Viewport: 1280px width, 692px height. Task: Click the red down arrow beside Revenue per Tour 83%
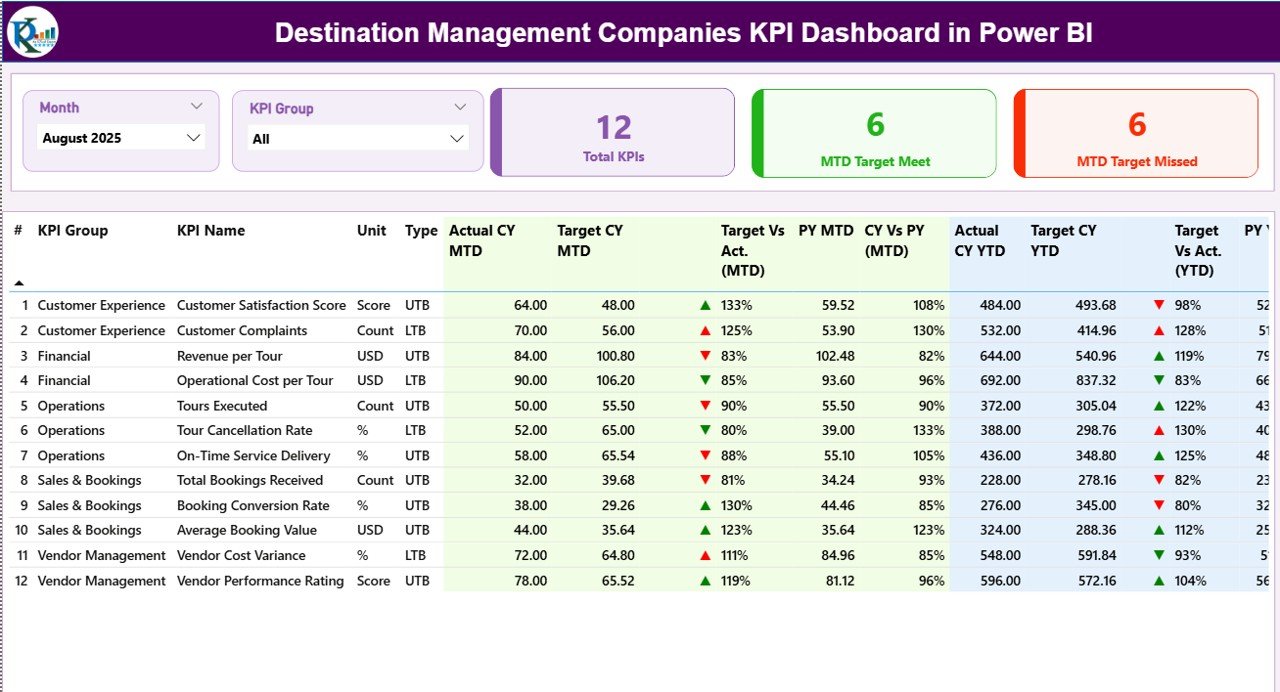pyautogui.click(x=707, y=355)
